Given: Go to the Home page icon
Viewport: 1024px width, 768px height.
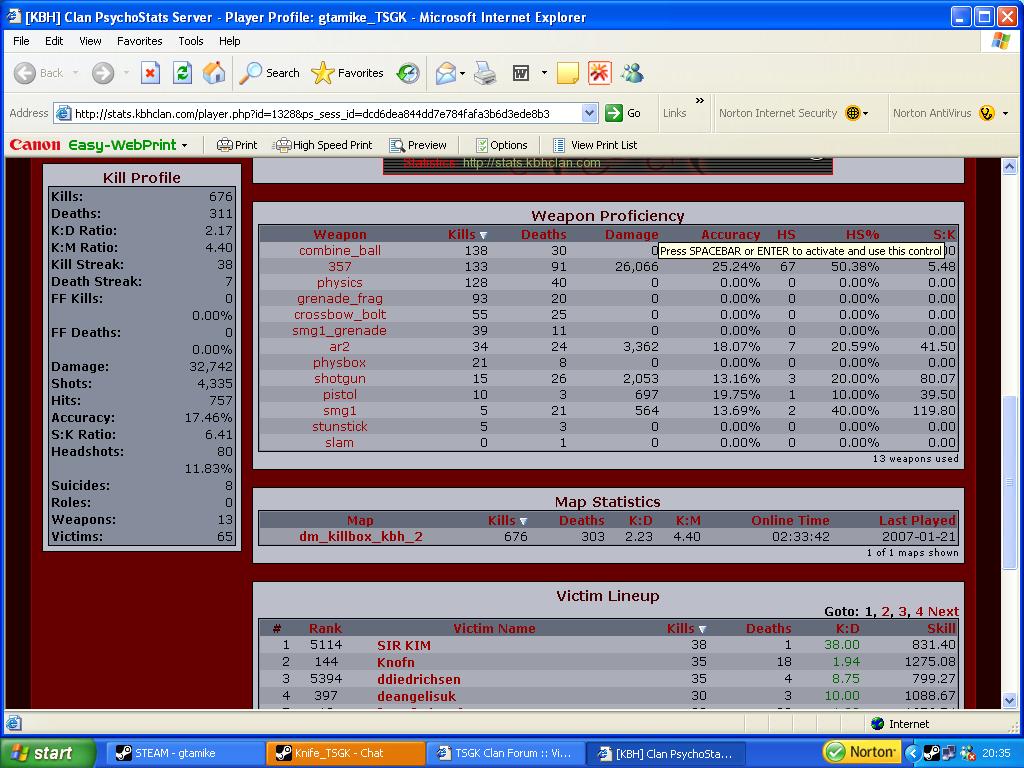Looking at the screenshot, I should pyautogui.click(x=214, y=73).
